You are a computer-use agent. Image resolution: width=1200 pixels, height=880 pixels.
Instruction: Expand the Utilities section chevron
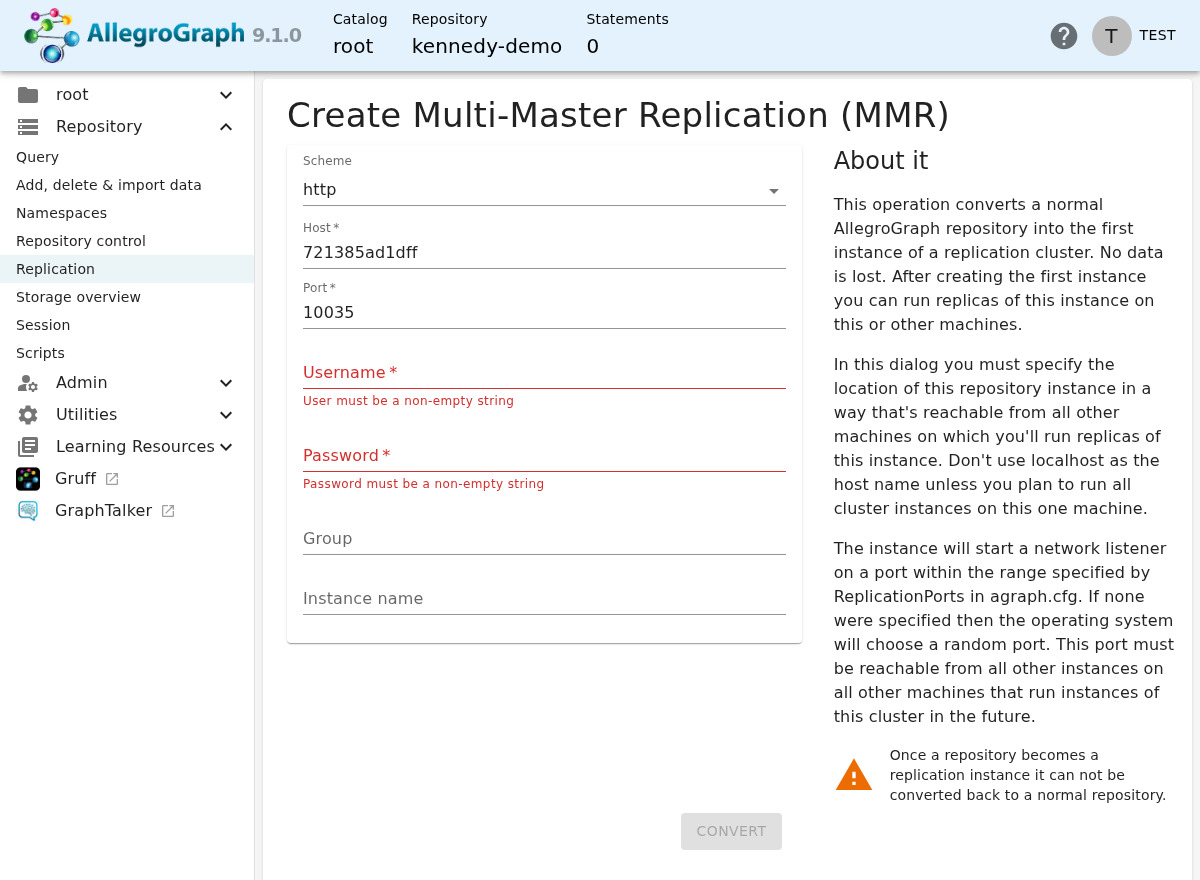(226, 415)
